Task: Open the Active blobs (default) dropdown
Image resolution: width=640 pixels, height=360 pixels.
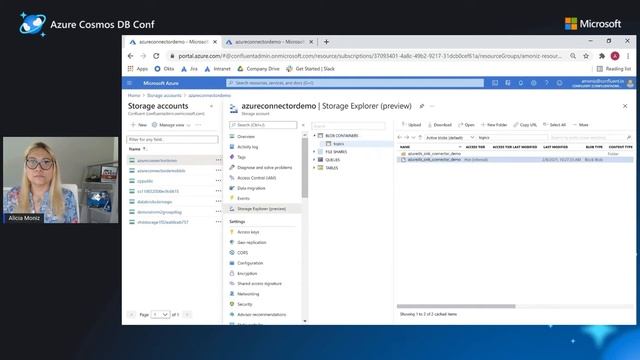Action: [450, 138]
